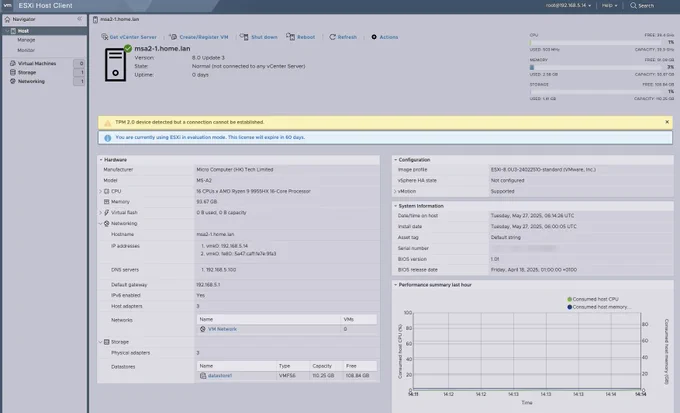Click the Memory icon in Hardware
The height and width of the screenshot is (413, 680).
pyautogui.click(x=106, y=202)
